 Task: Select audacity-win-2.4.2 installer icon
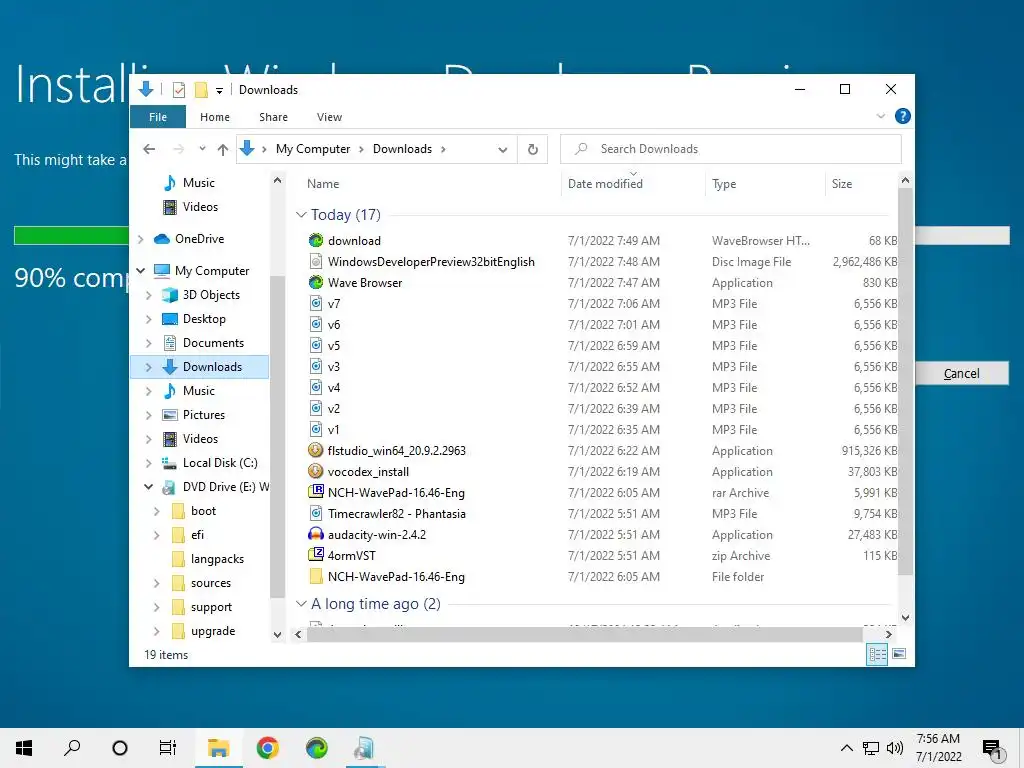(315, 534)
